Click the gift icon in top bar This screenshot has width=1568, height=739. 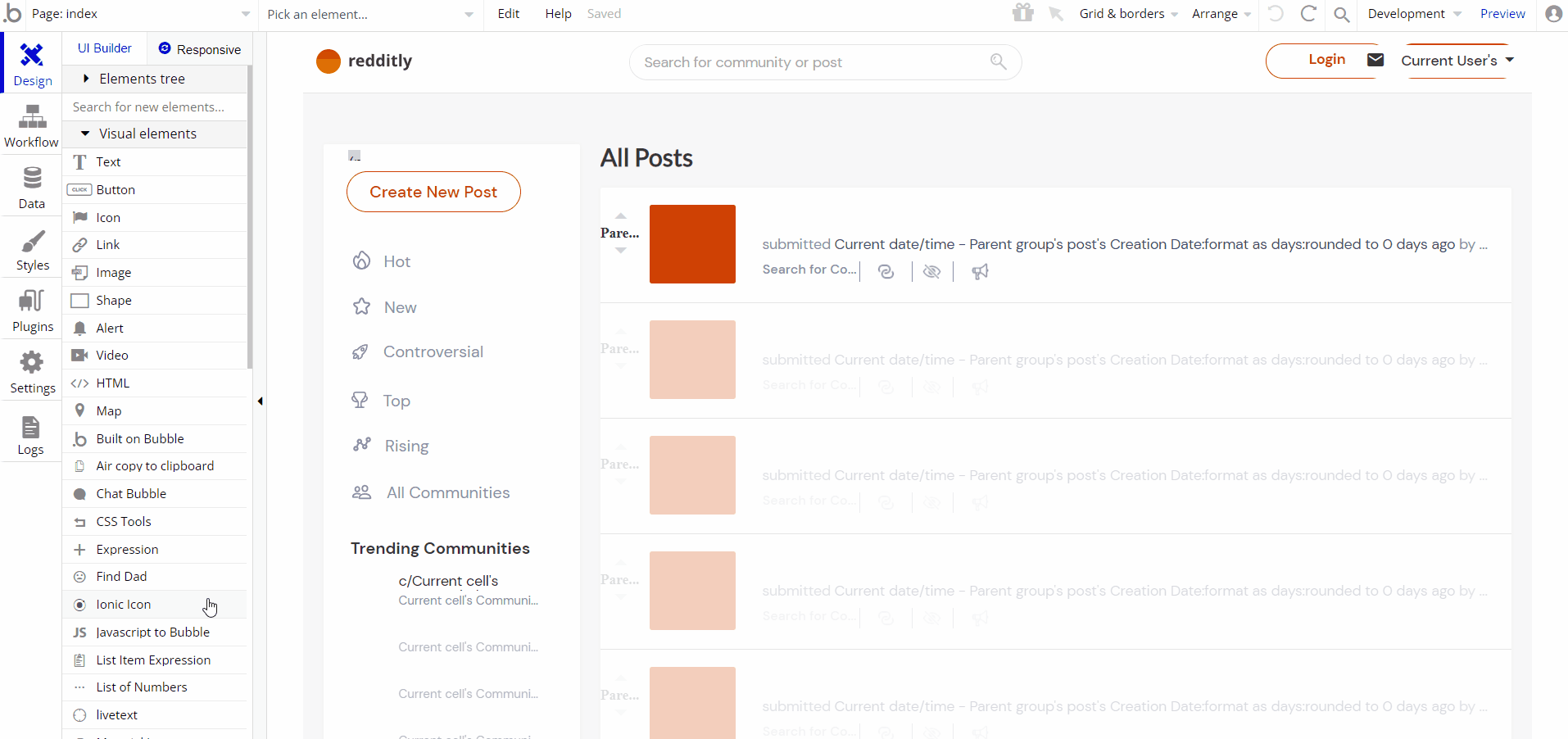(x=1022, y=13)
